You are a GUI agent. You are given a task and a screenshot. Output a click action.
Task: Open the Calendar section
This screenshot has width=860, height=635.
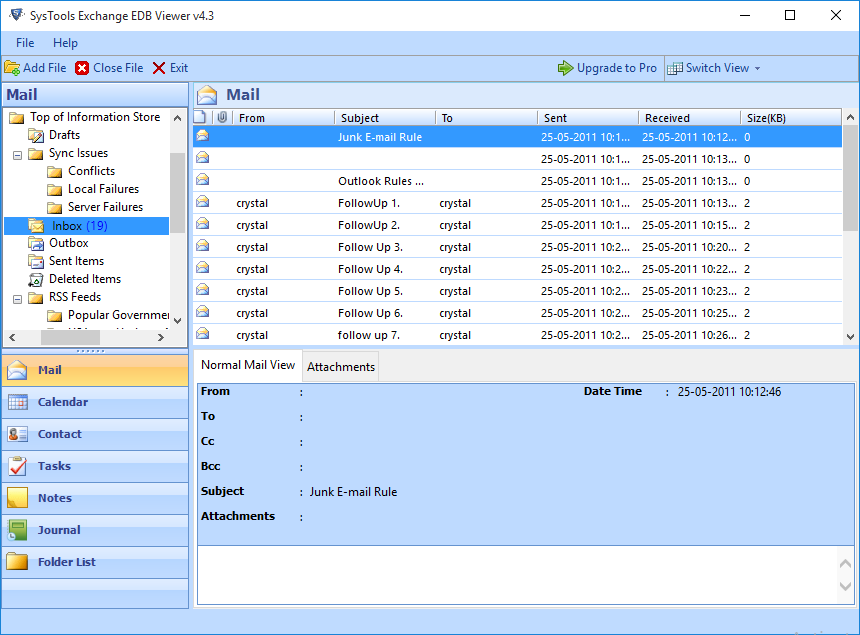(x=95, y=402)
